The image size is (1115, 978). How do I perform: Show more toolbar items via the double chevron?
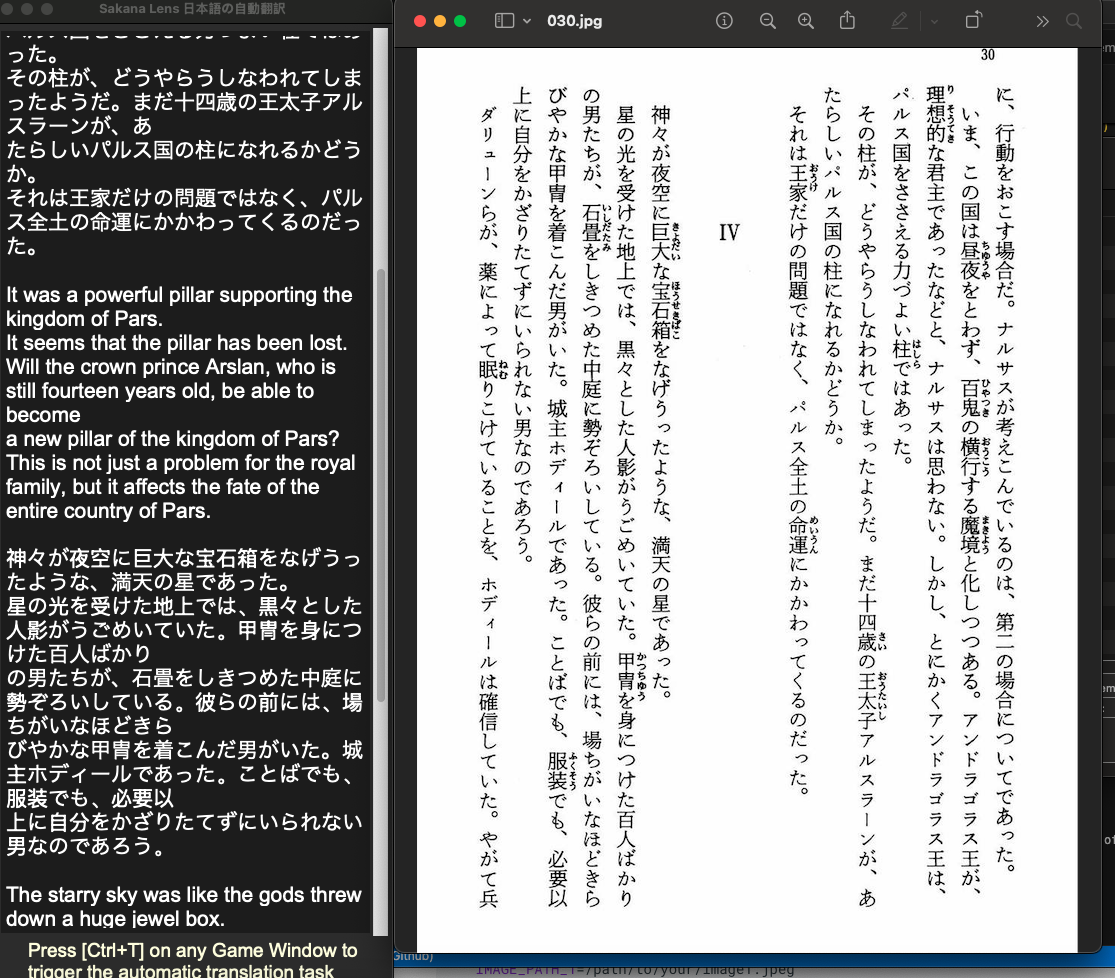(x=1042, y=21)
